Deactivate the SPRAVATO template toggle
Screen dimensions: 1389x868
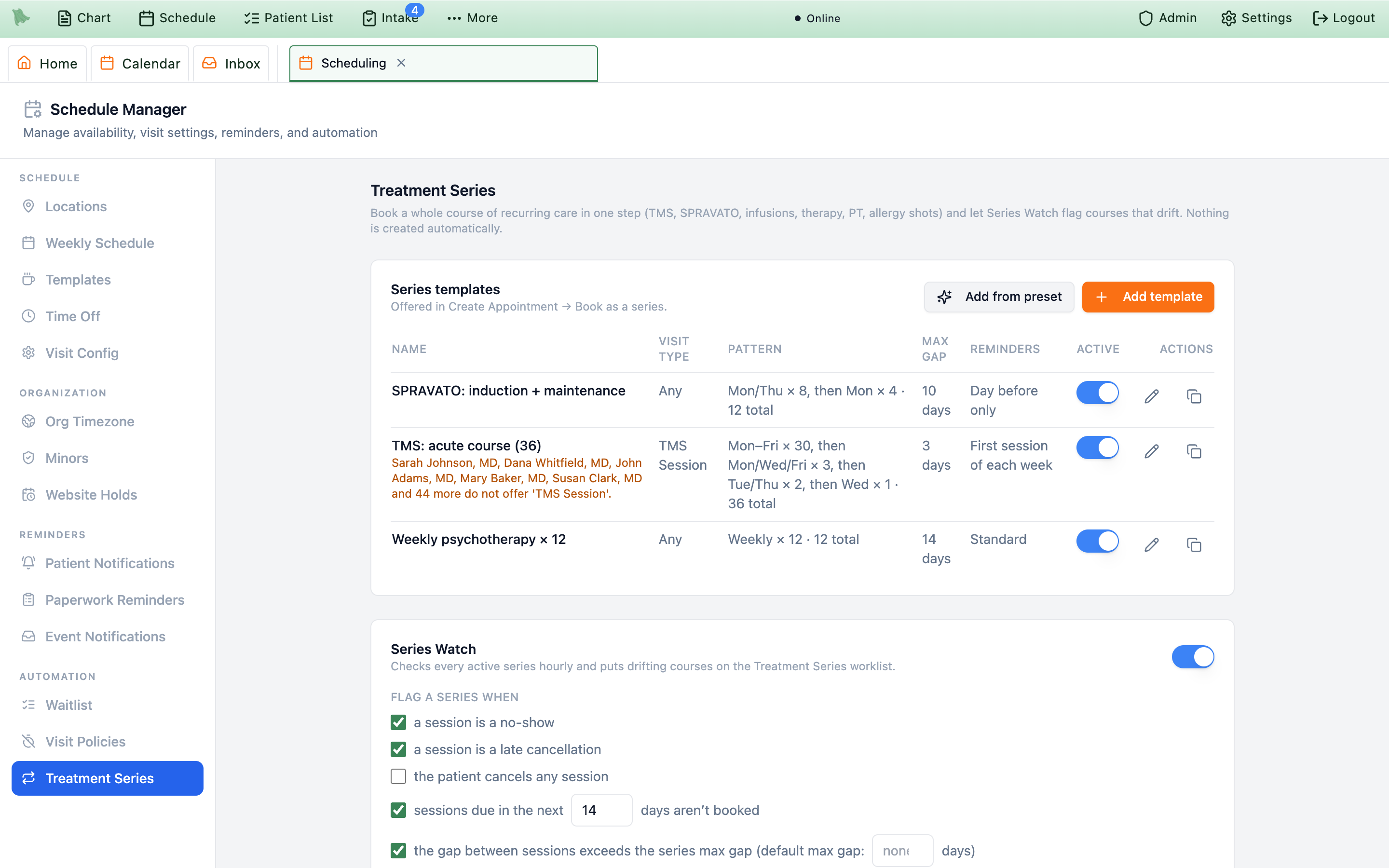pyautogui.click(x=1097, y=393)
